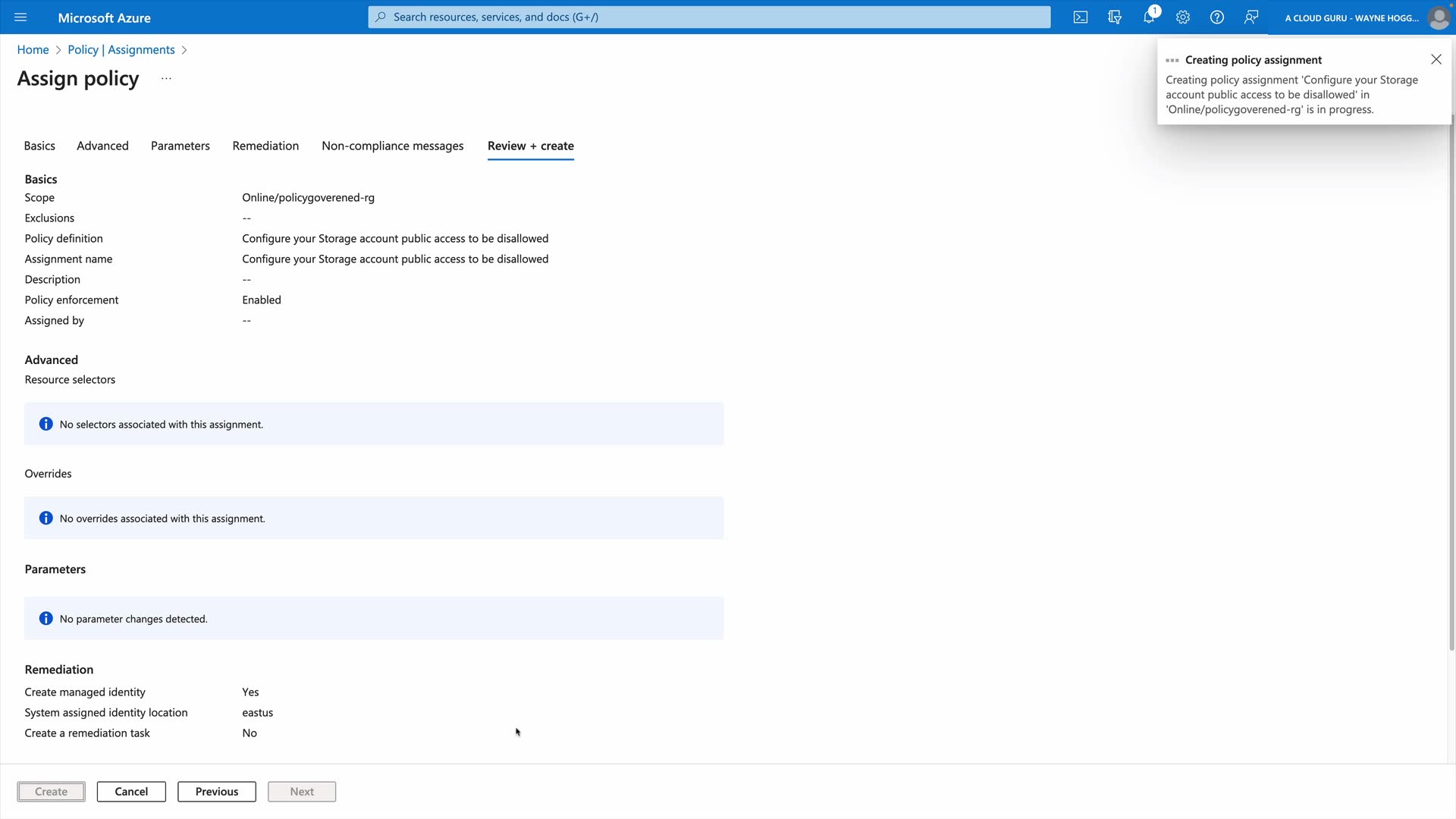Viewport: 1456px width, 819px height.
Task: Go to Policy | Assignments breadcrumb
Action: tap(121, 50)
